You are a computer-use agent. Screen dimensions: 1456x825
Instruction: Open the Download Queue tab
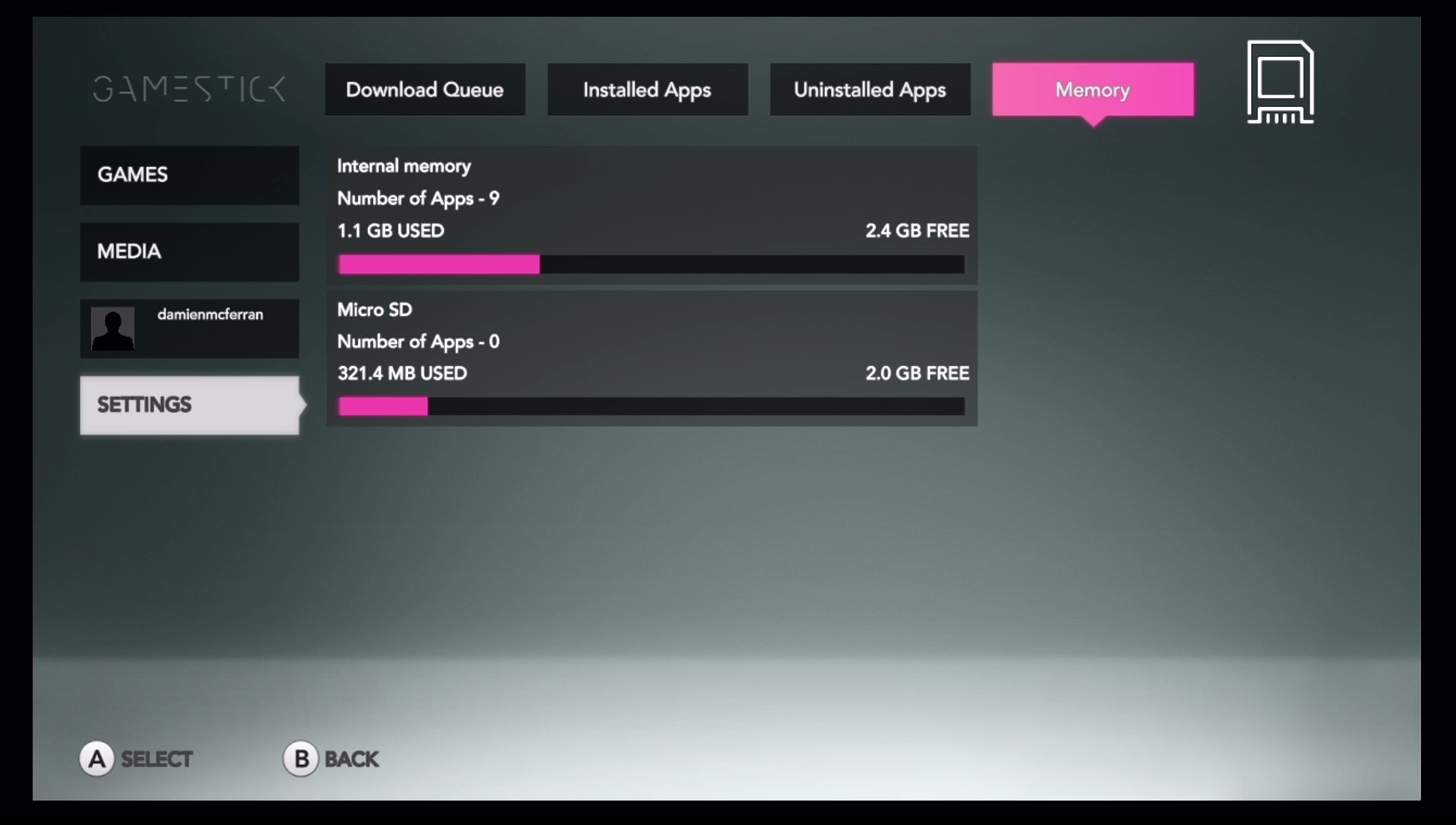click(425, 89)
